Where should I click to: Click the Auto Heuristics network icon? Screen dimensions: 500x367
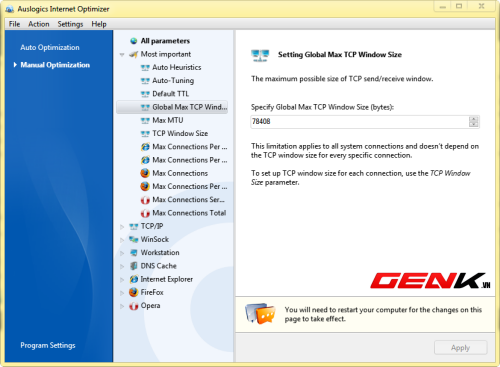pos(145,68)
